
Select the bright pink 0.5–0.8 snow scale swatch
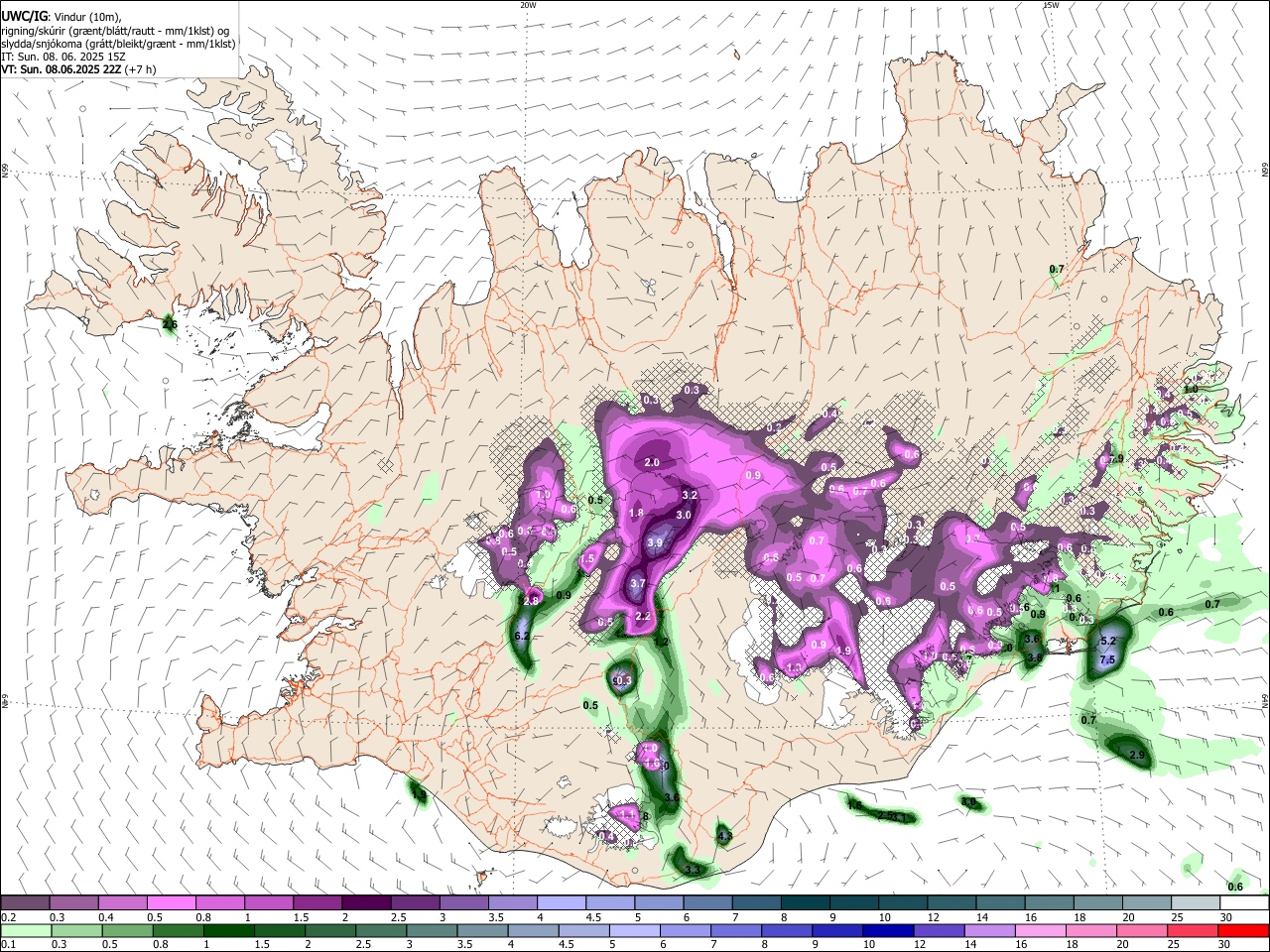[171, 902]
